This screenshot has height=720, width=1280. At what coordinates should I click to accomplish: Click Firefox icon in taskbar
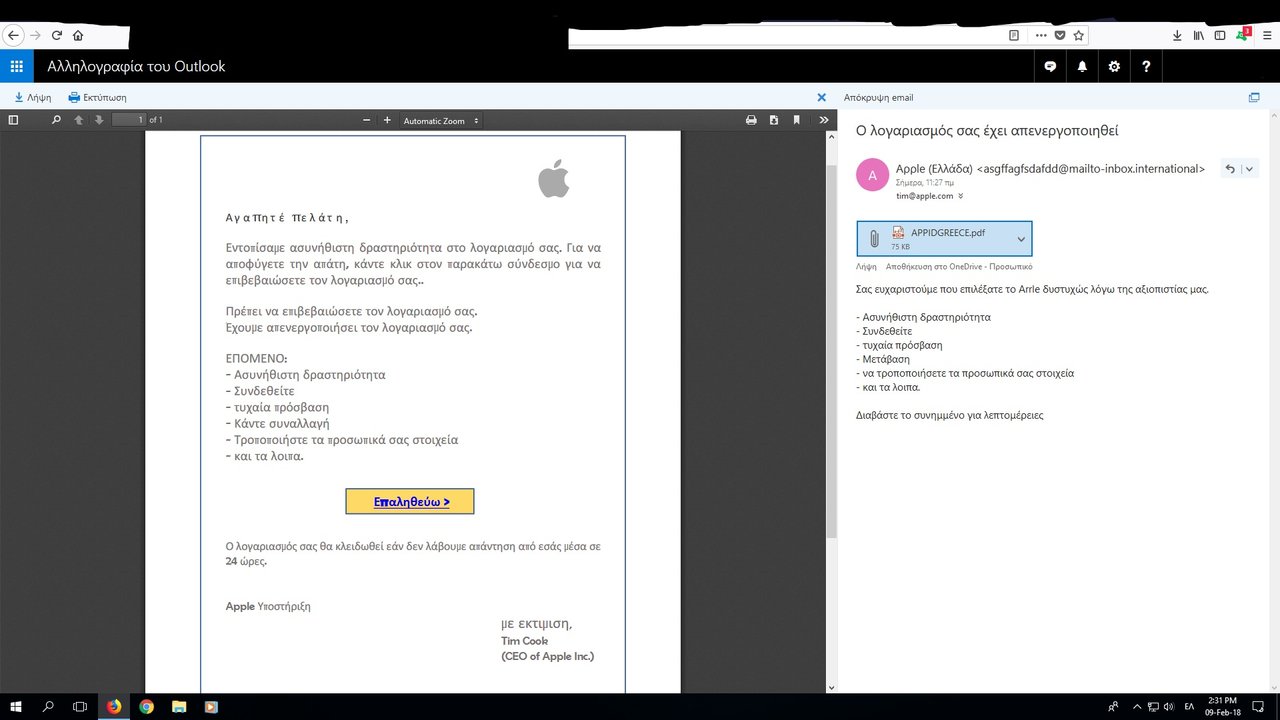114,706
